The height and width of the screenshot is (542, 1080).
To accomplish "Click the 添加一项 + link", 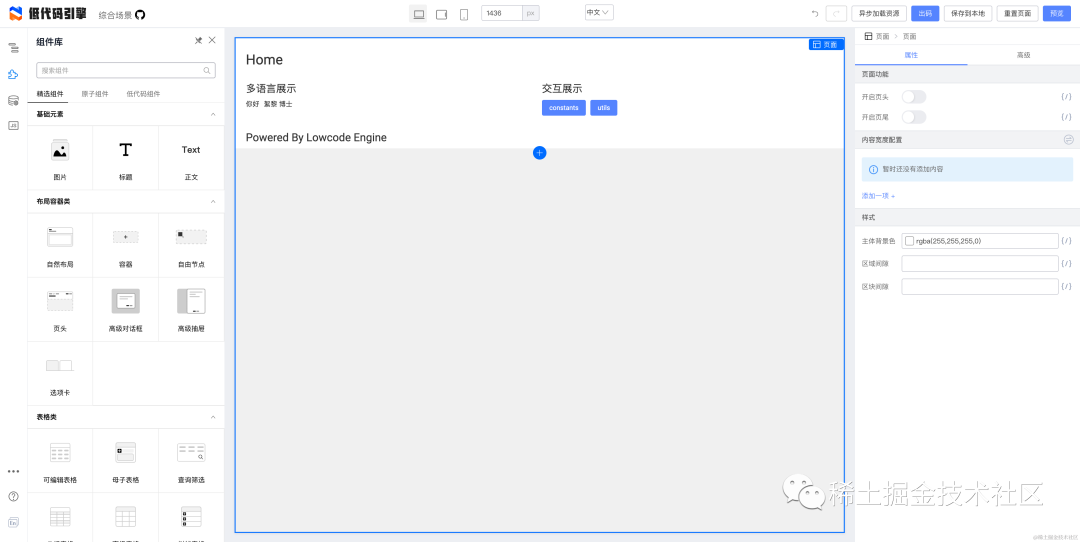I will coord(878,196).
